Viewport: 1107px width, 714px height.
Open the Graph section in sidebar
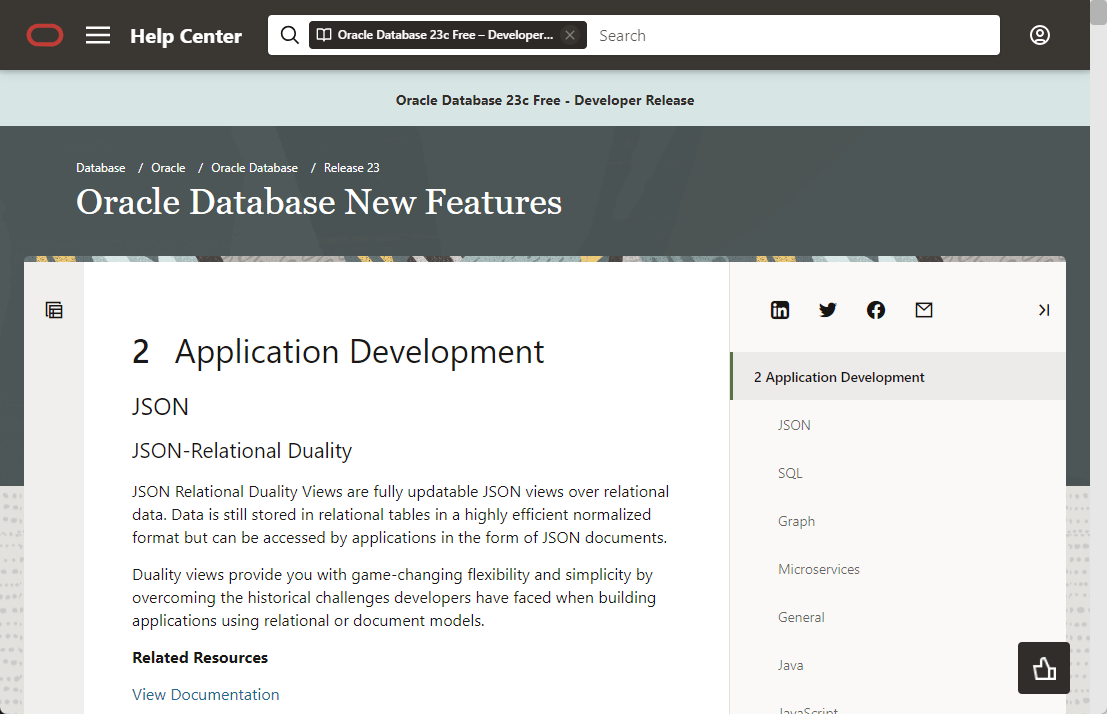[796, 520]
